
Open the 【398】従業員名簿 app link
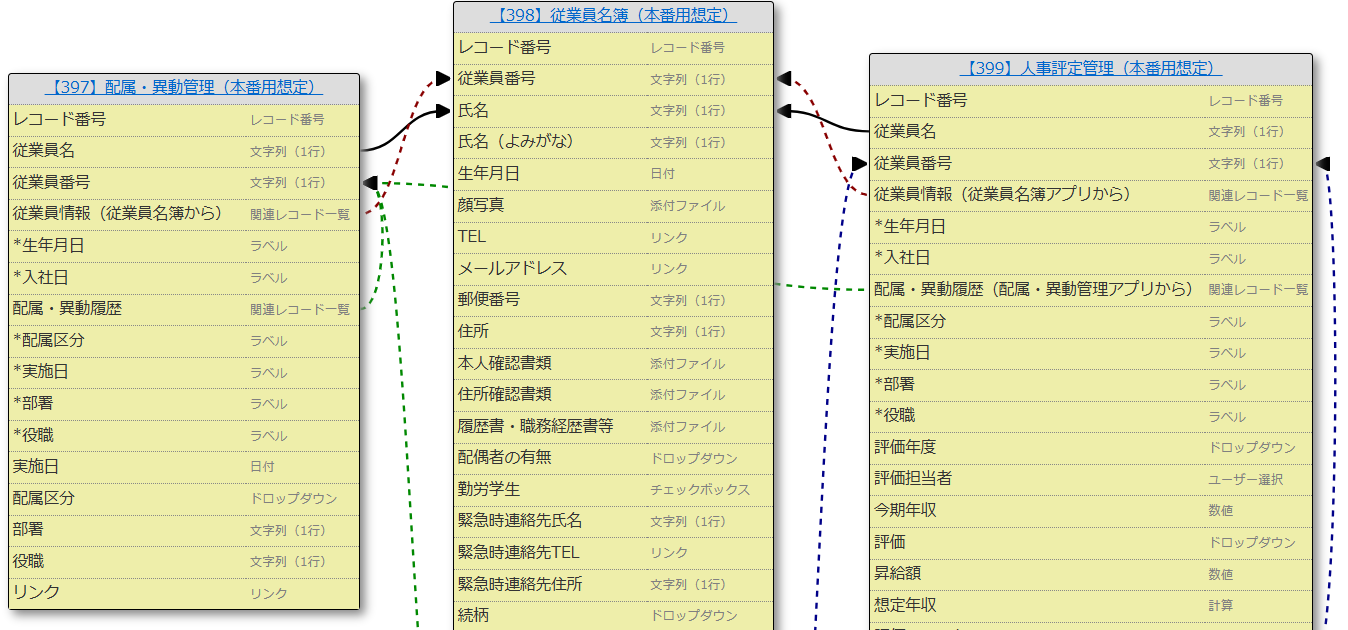click(x=612, y=16)
